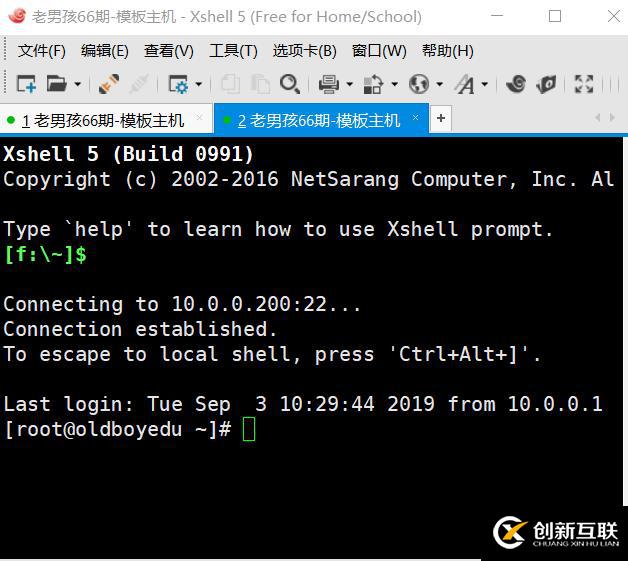The image size is (628, 561).
Task: Click 'Xshell 5 (Build 0991)' header text
Action: 129,154
